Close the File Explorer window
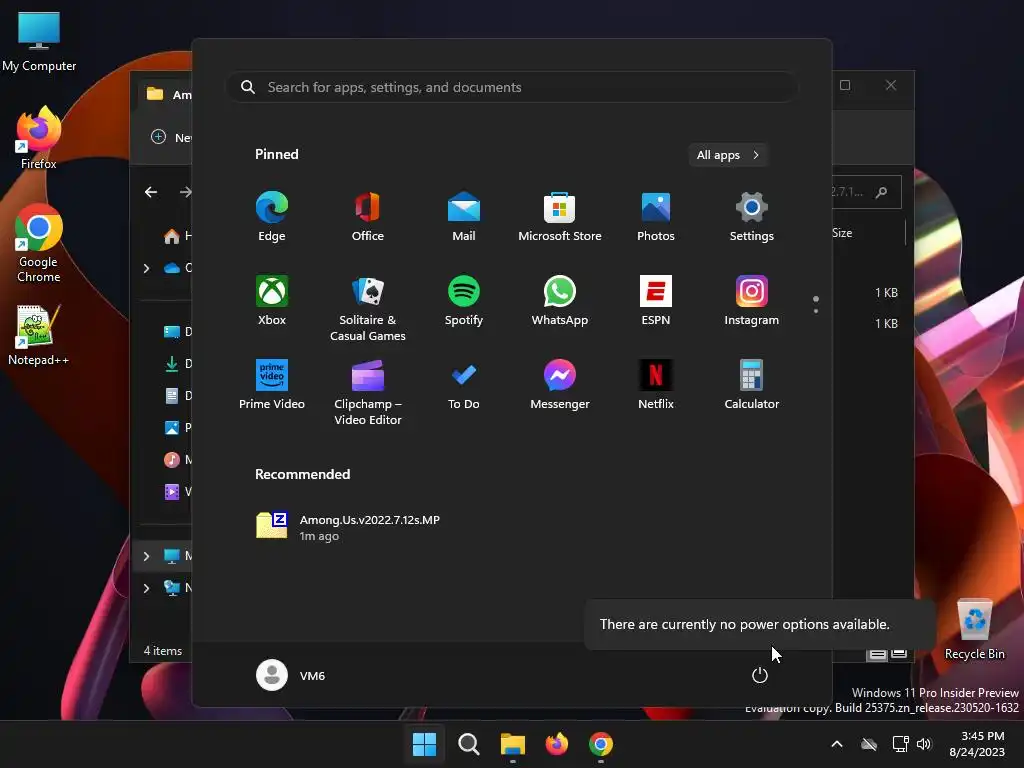Viewport: 1024px width, 768px height. coord(891,86)
